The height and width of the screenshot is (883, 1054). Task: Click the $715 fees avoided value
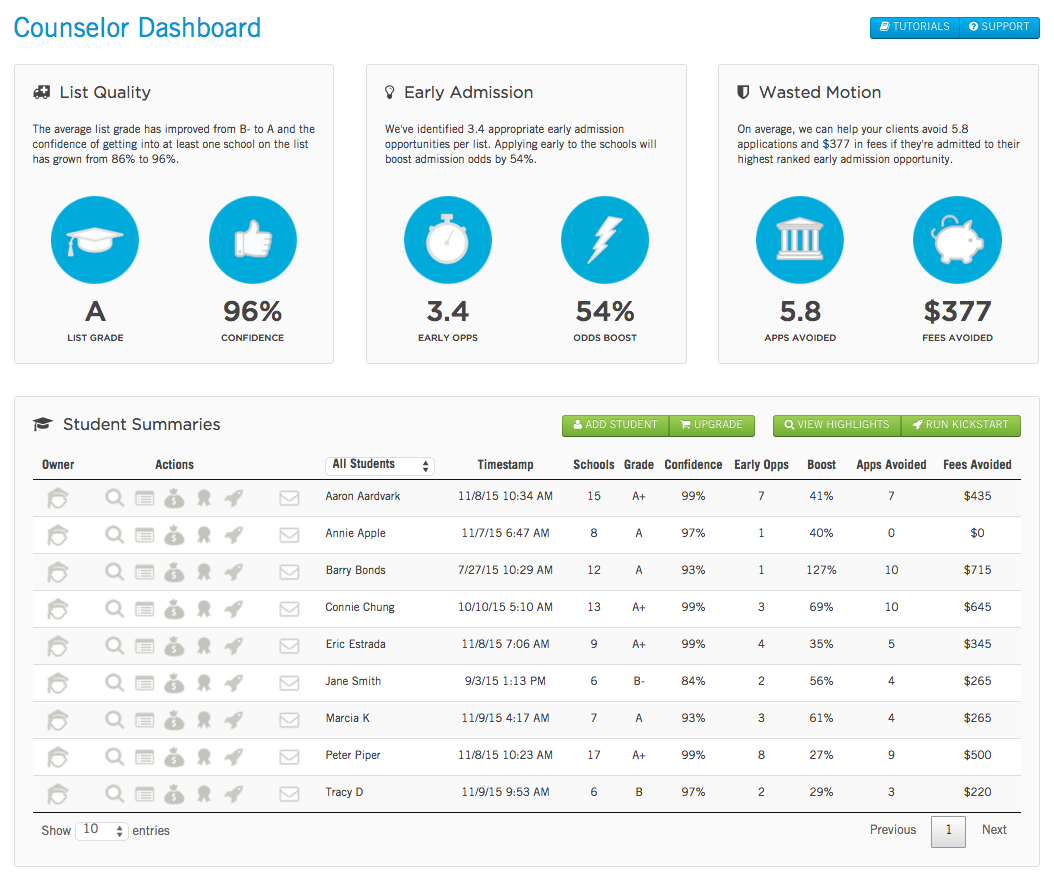977,570
